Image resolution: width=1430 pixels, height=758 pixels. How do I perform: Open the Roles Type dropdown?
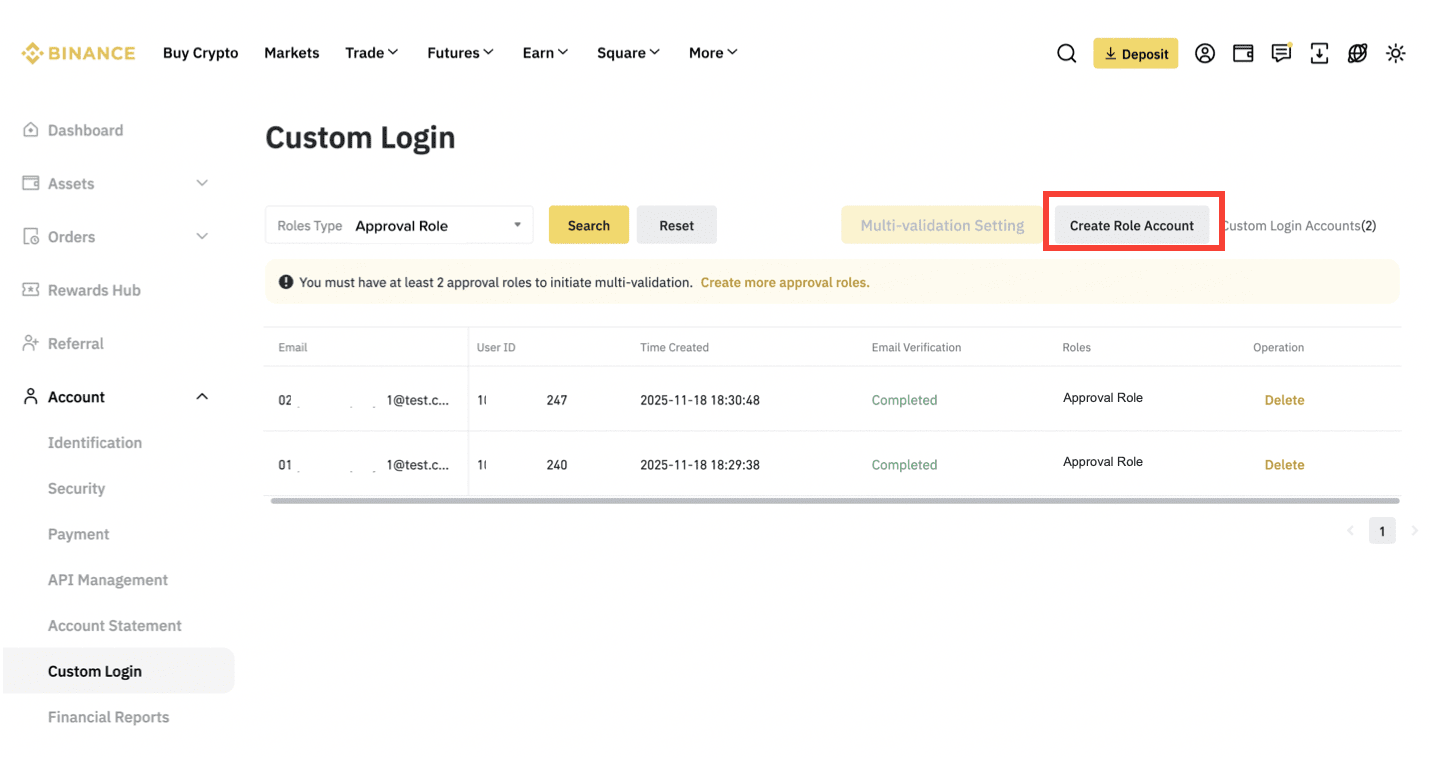[399, 225]
